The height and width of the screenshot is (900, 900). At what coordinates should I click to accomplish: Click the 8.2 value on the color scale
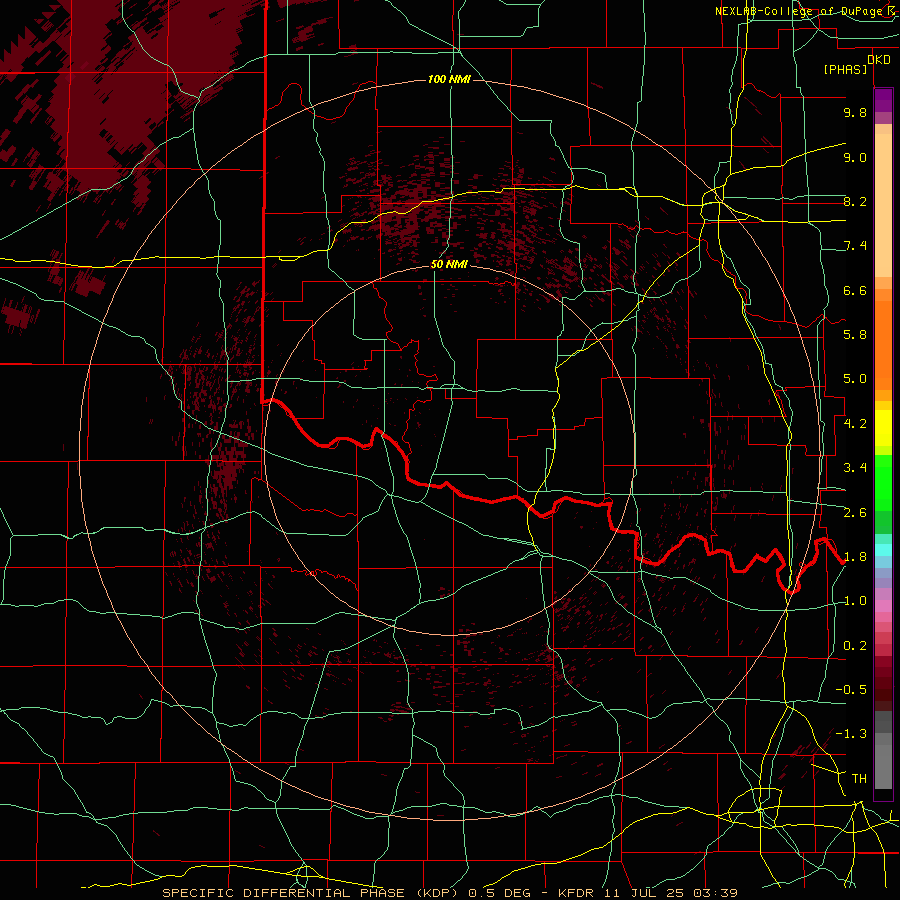(855, 201)
